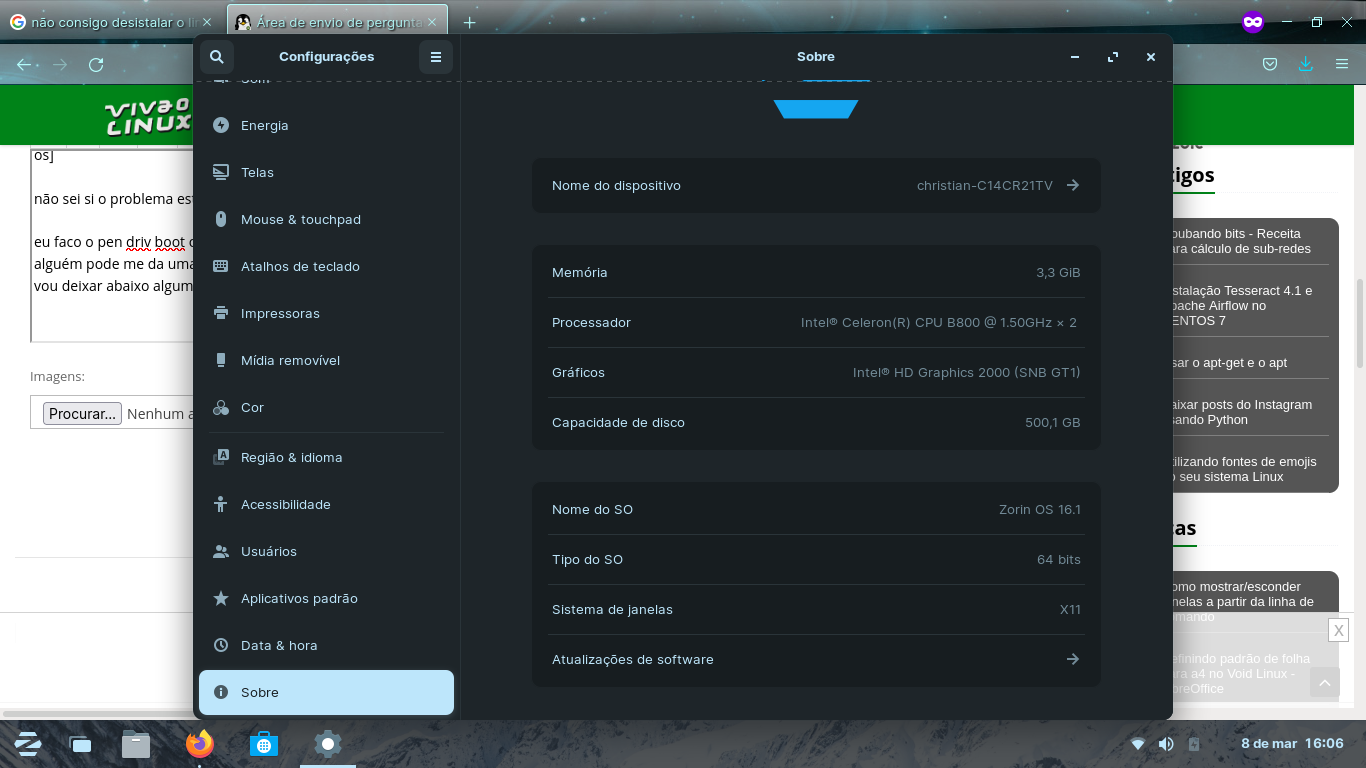Click the browser back arrow

tap(24, 64)
